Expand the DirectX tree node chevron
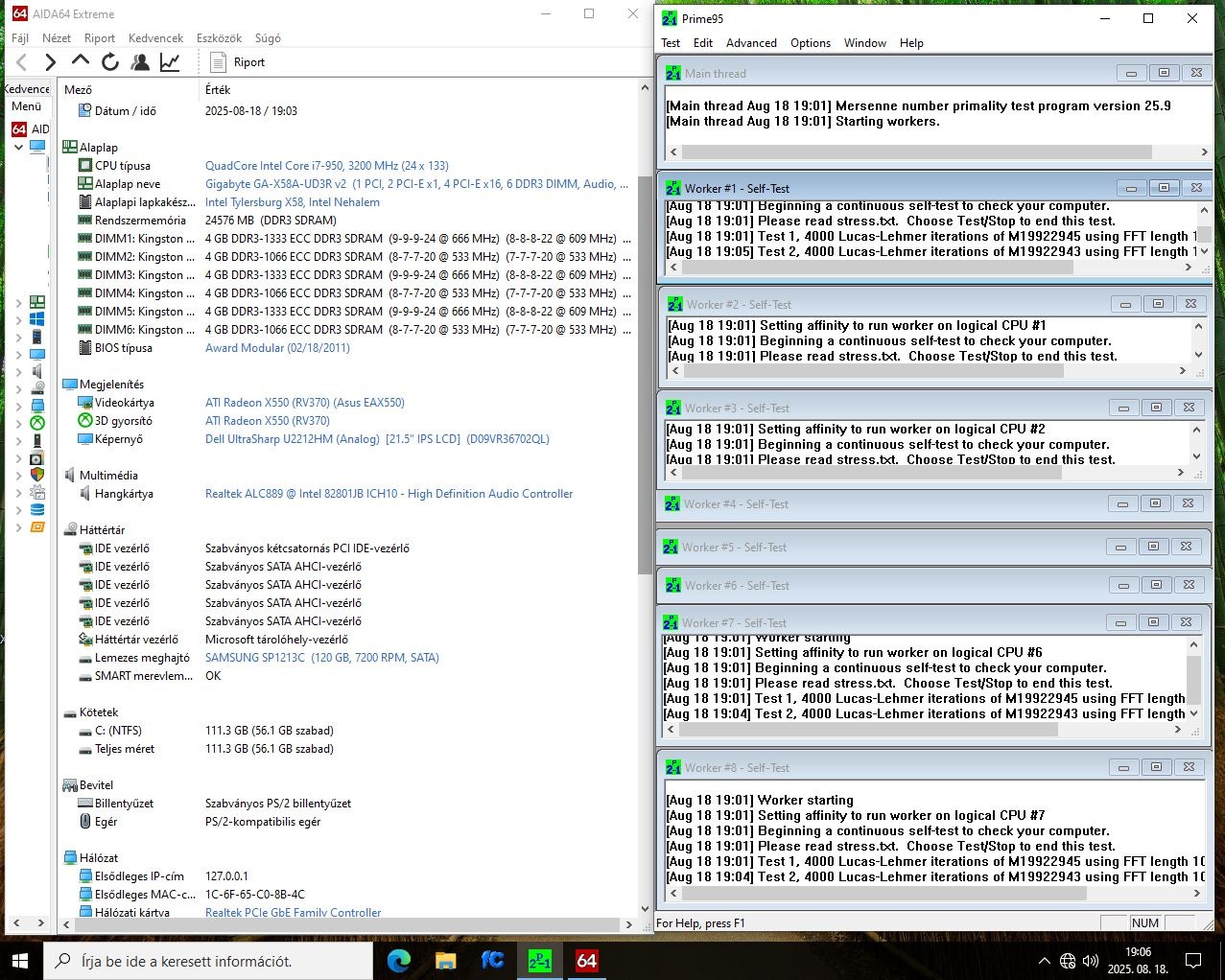The image size is (1225, 980). [18, 423]
